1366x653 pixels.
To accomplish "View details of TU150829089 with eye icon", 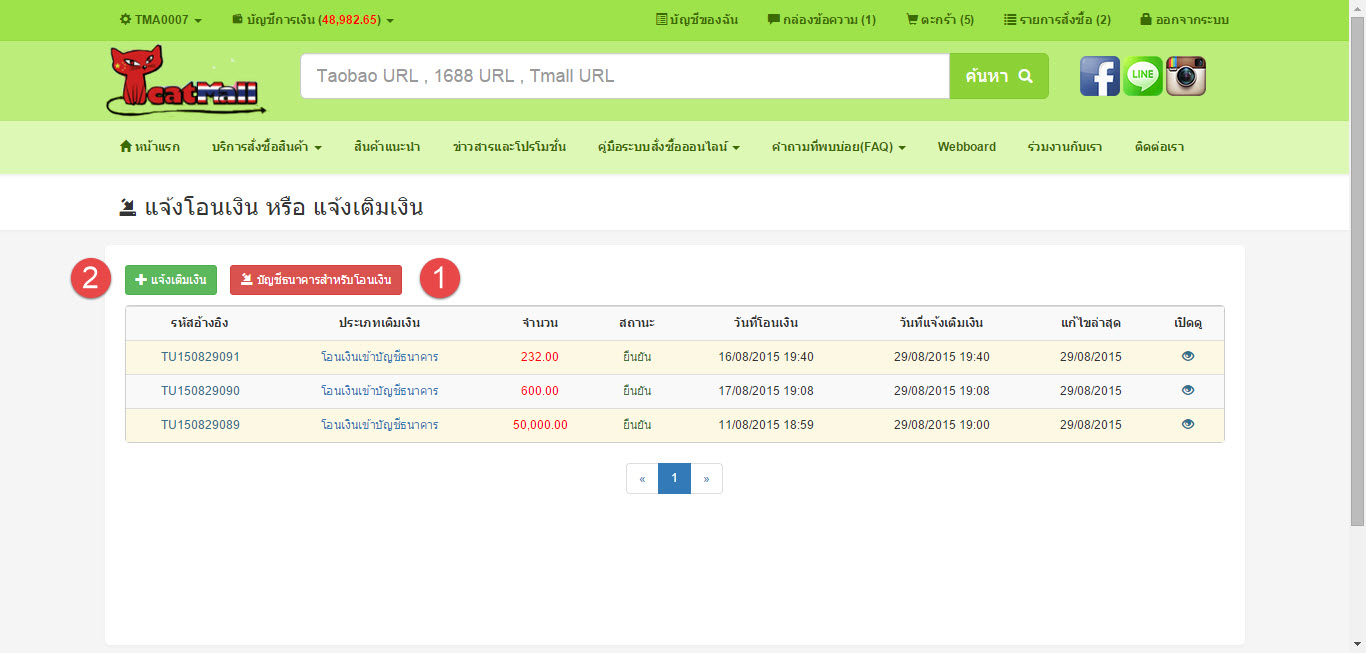I will tap(1188, 424).
